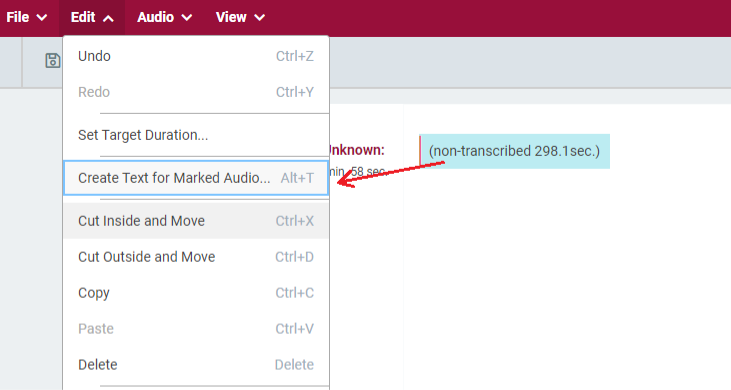Screen dimensions: 731x390
Task: Open the File menu
Action: (27, 17)
